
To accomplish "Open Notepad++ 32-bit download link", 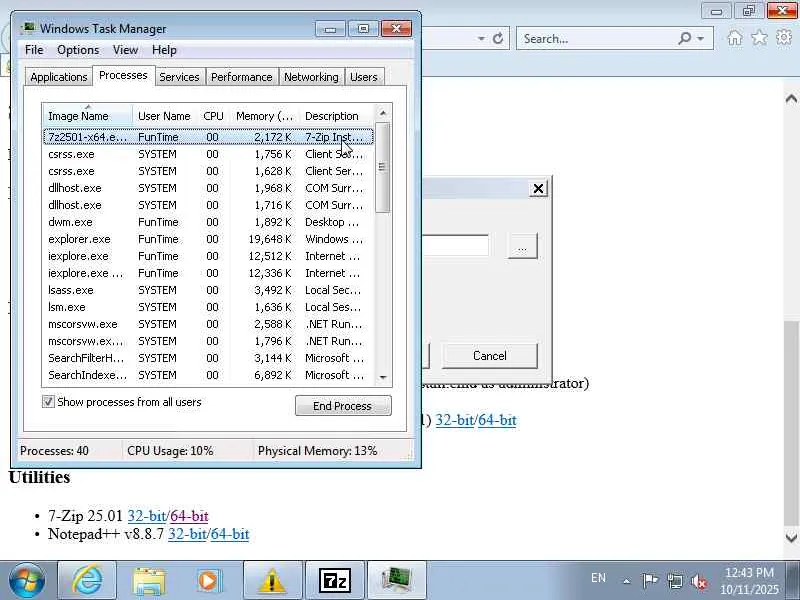I will [187, 534].
